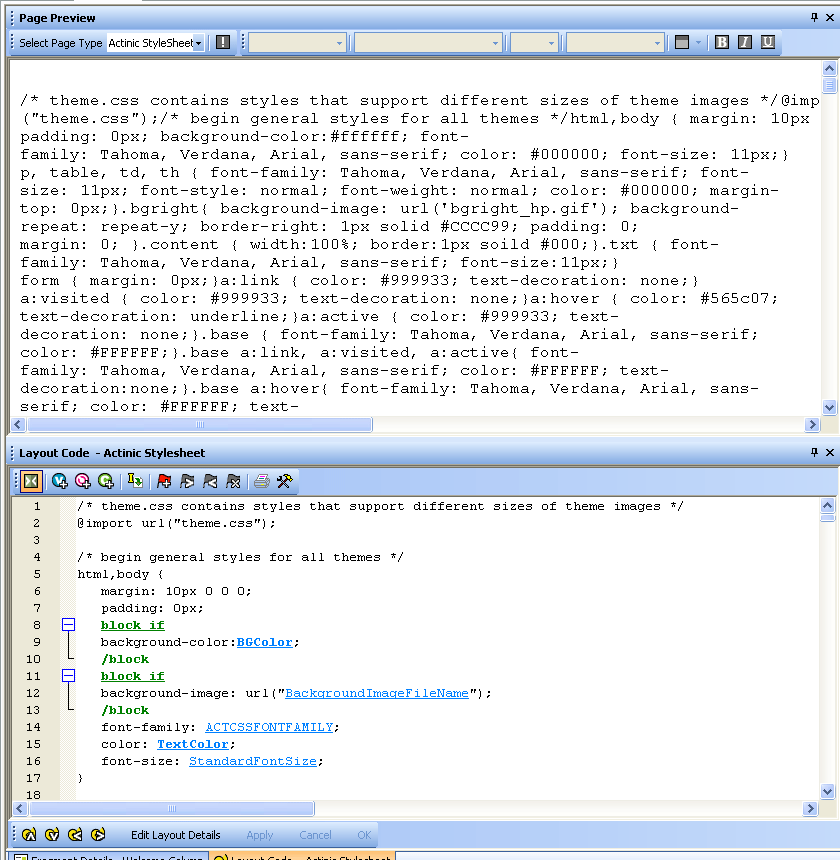Open the hammer and wrench tools icon
Screen dimensions: 840x860
[x=285, y=481]
